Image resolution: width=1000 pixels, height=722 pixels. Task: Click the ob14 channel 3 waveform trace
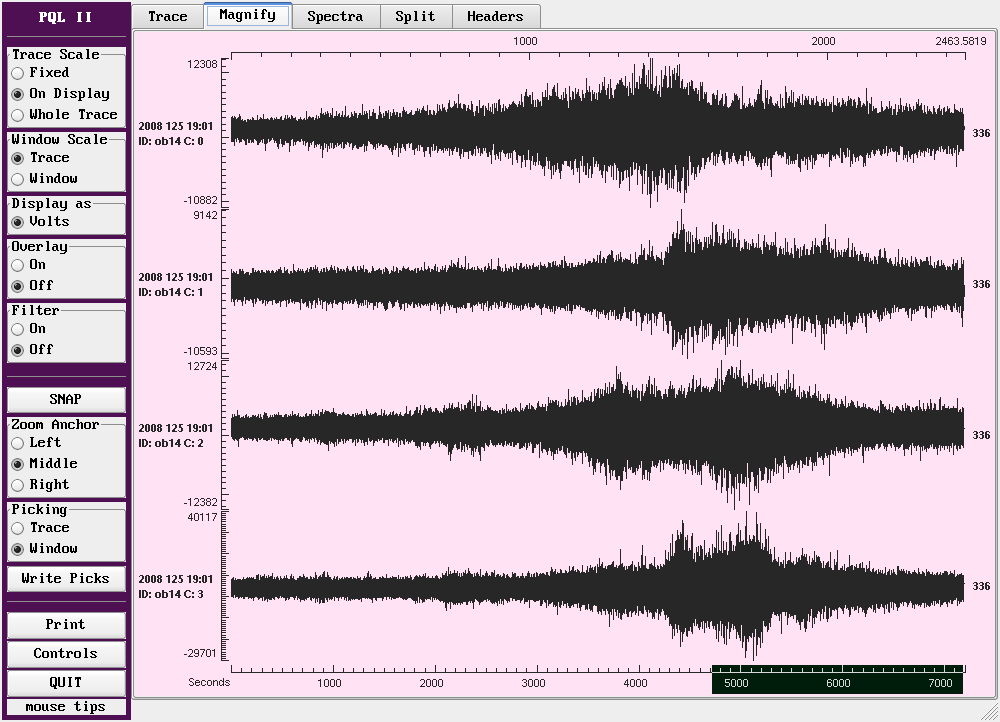(x=596, y=586)
